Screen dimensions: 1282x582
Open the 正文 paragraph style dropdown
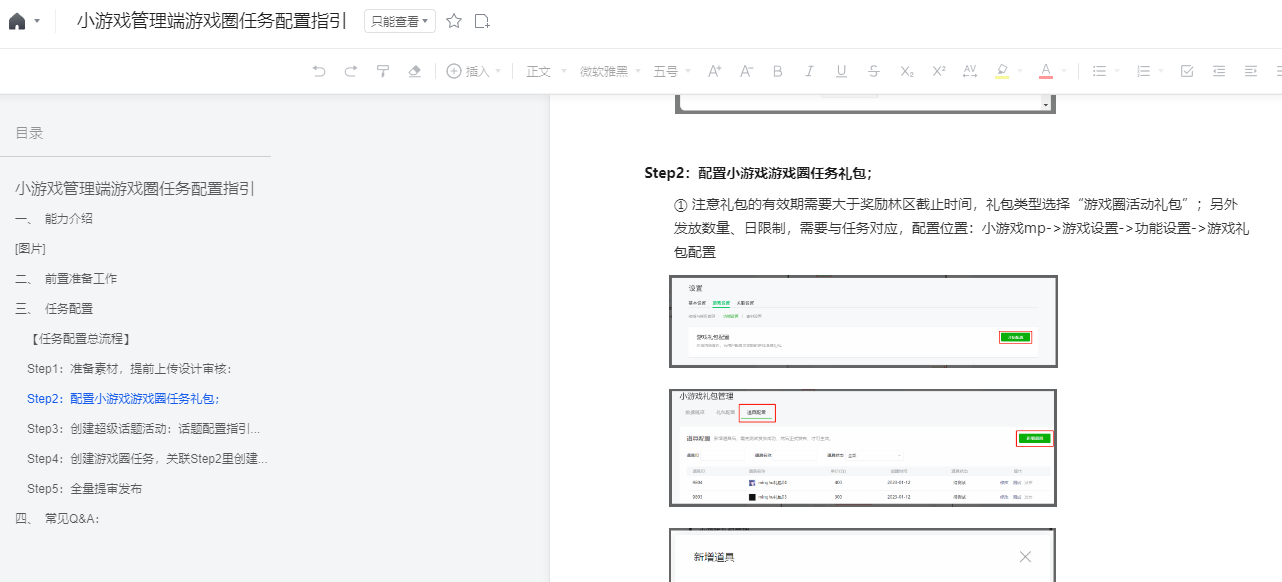tap(547, 71)
